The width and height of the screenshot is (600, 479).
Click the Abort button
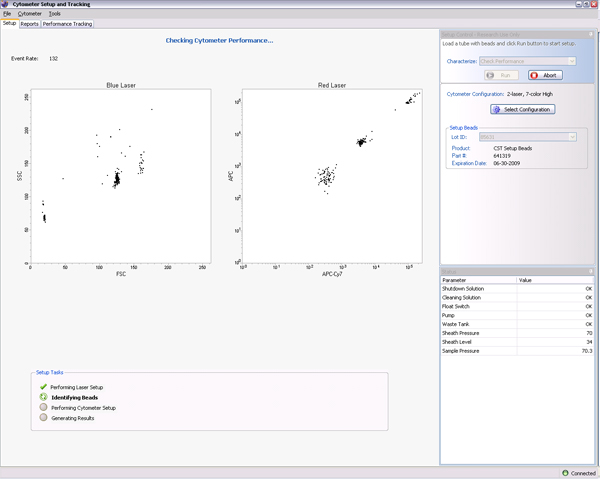[546, 75]
